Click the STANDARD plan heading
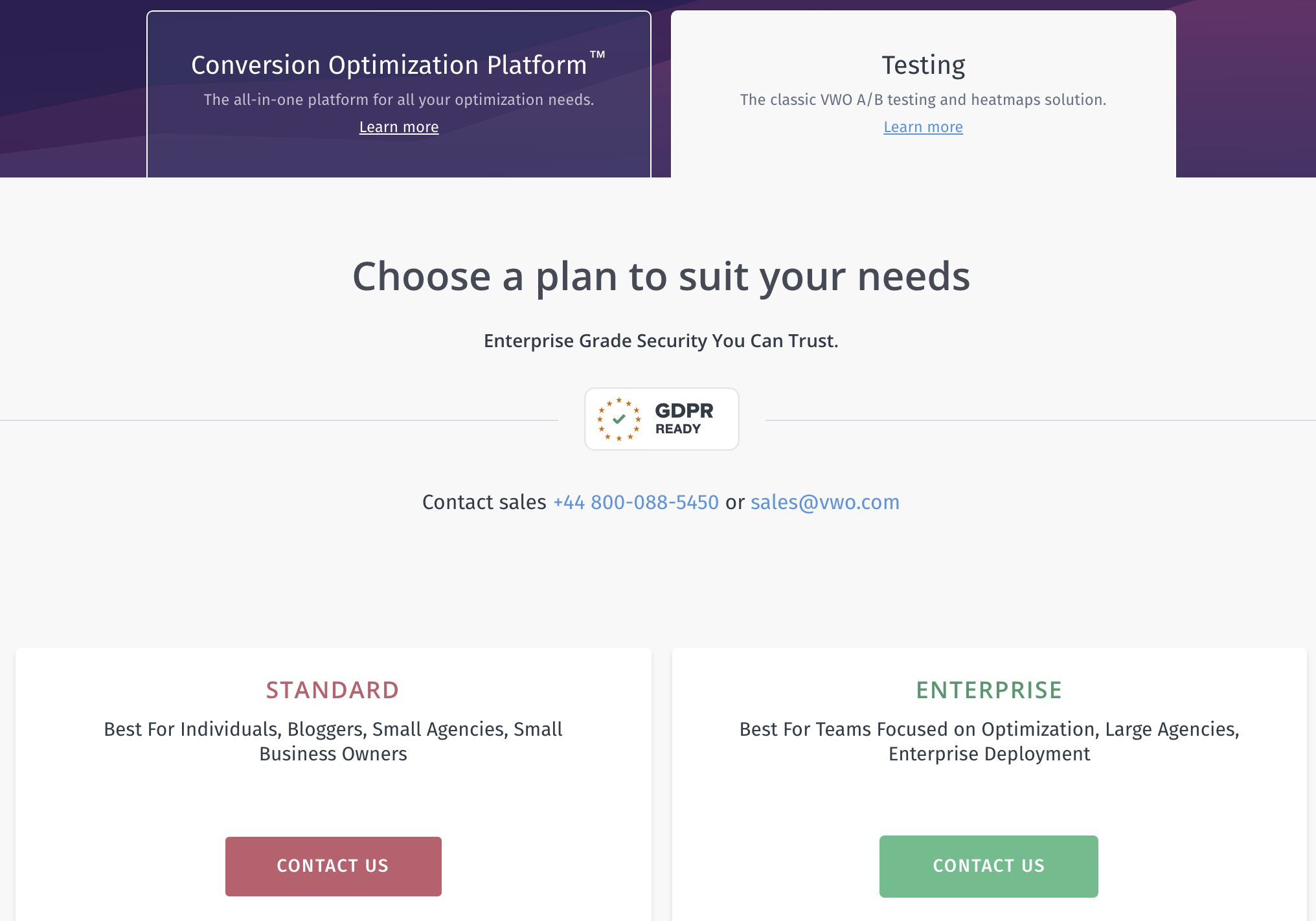 point(333,690)
